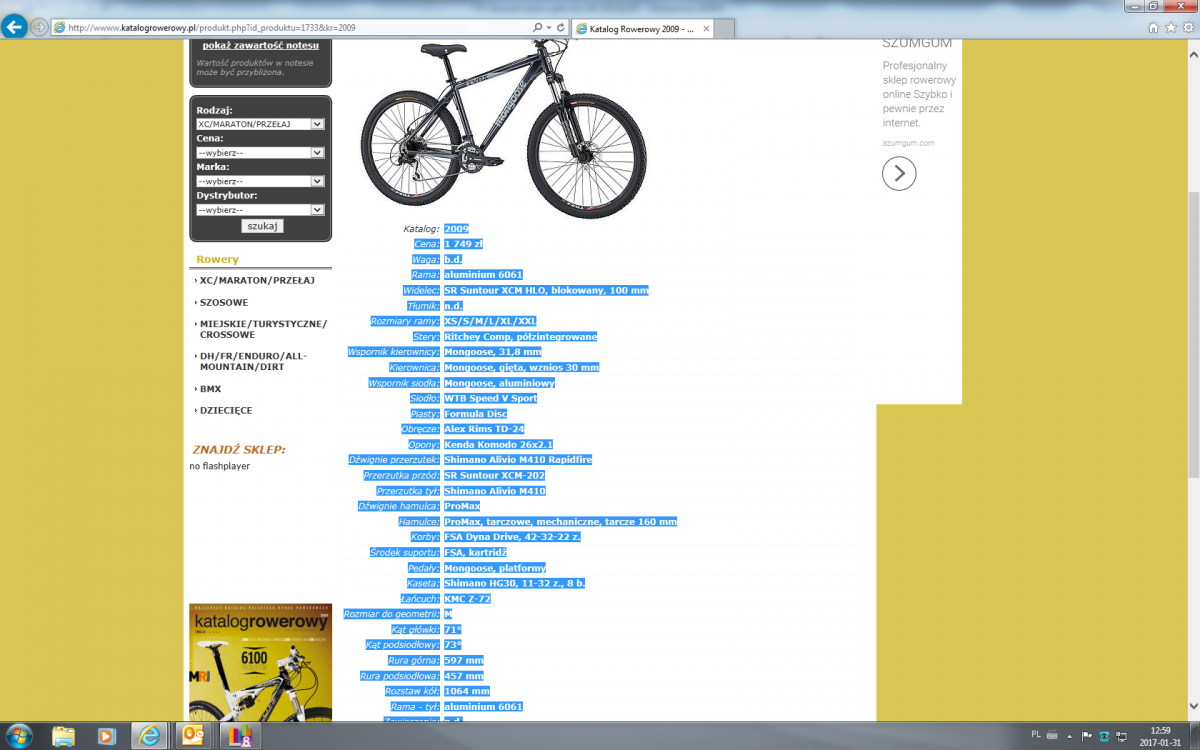Click 'SR Suntour XCM-202' front derailleur value

pyautogui.click(x=494, y=475)
